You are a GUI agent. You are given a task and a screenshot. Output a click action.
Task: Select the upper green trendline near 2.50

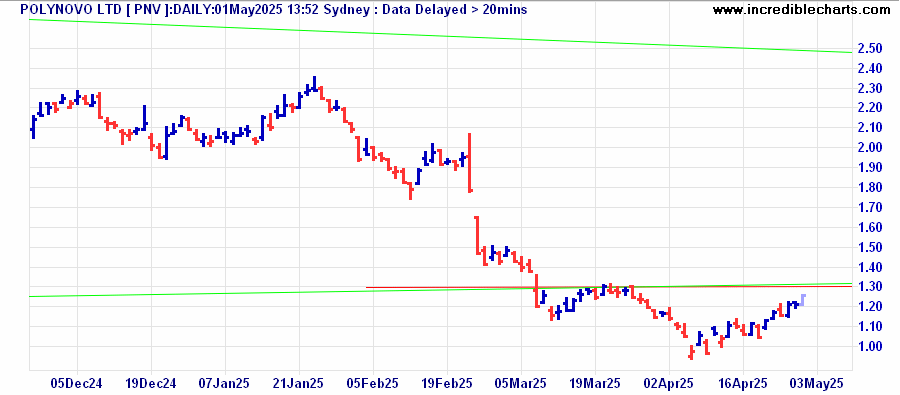[440, 36]
